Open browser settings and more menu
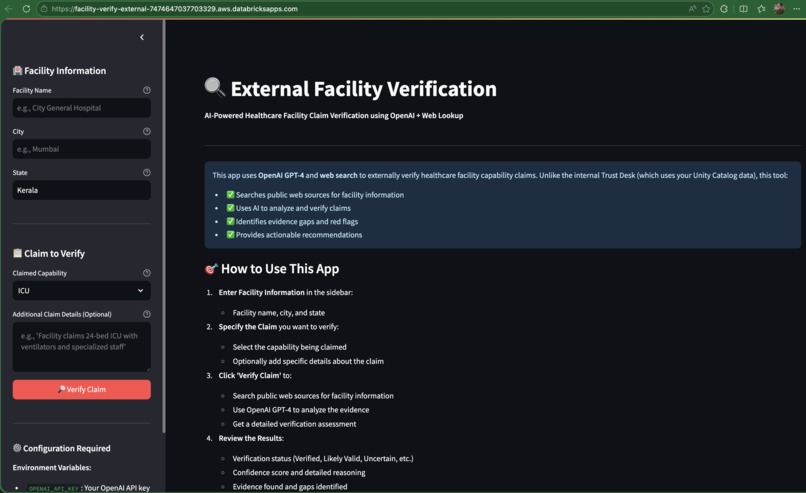806x493 pixels. coord(796,9)
